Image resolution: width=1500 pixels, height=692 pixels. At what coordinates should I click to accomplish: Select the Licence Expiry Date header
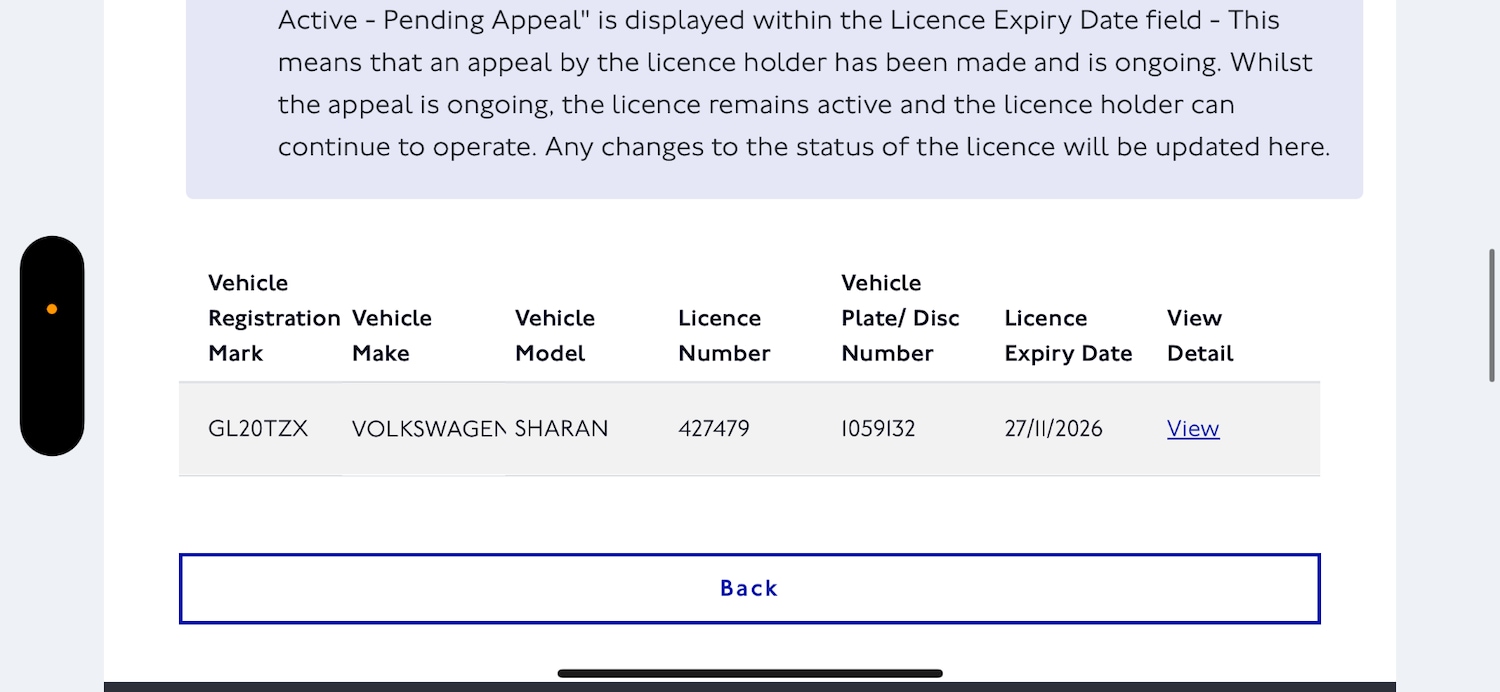pyautogui.click(x=1067, y=335)
